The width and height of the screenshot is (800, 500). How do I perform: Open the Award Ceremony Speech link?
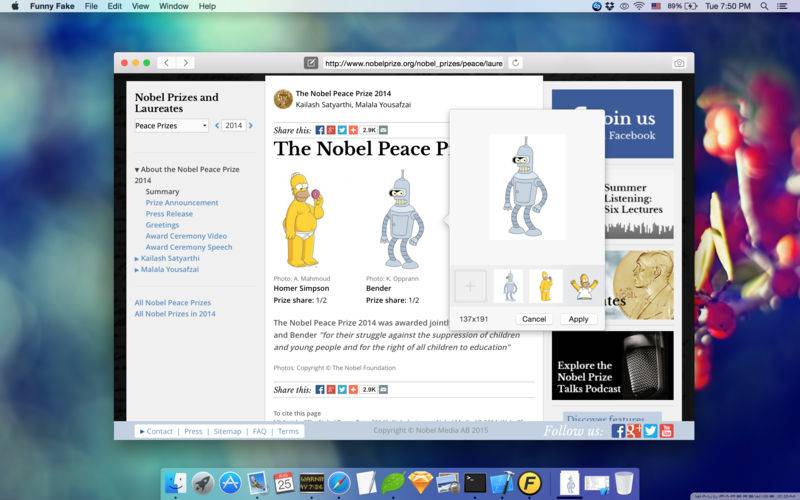pyautogui.click(x=189, y=247)
